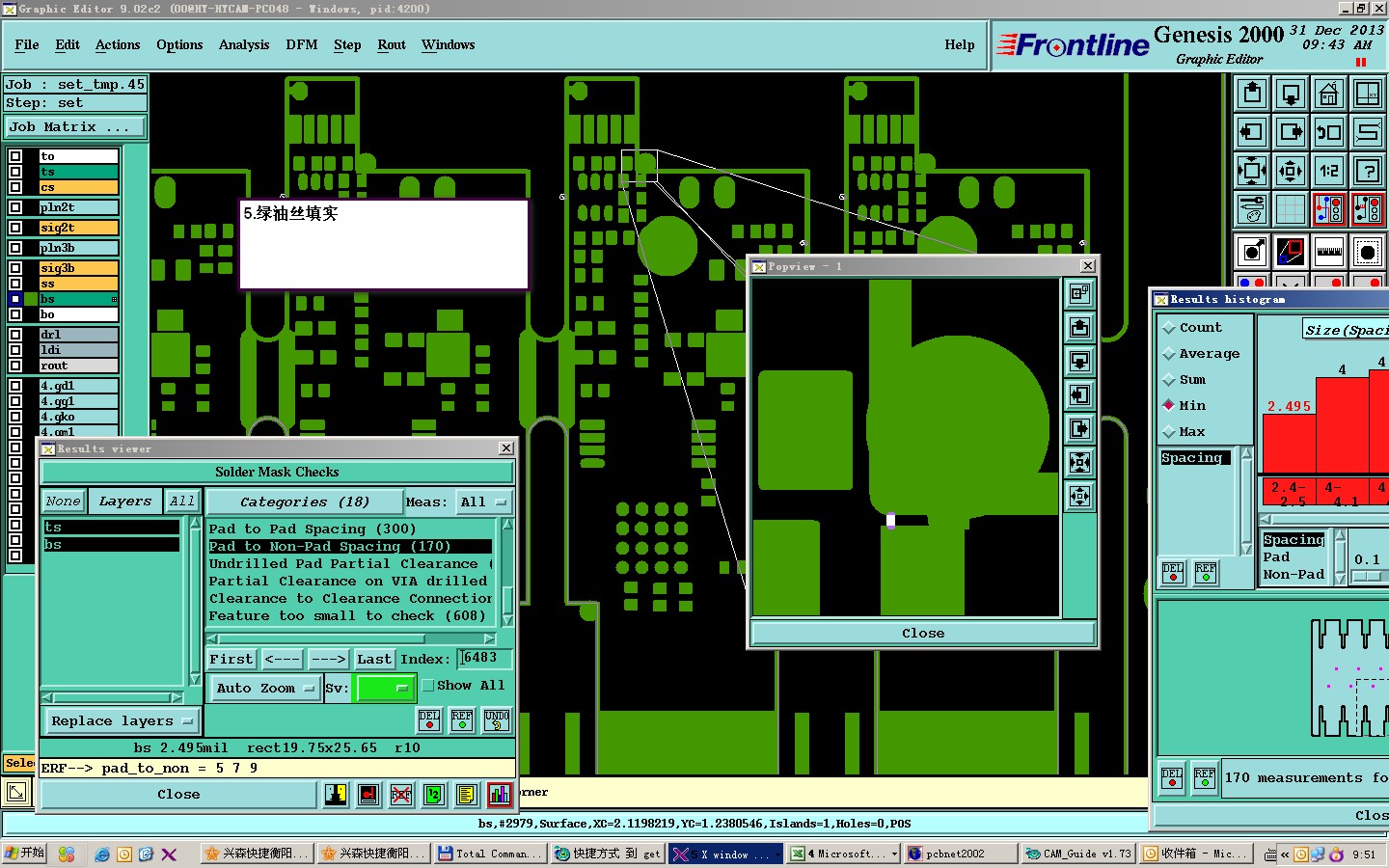The width and height of the screenshot is (1389, 868).
Task: Click down arrow of categories list scrollbar
Action: (507, 621)
